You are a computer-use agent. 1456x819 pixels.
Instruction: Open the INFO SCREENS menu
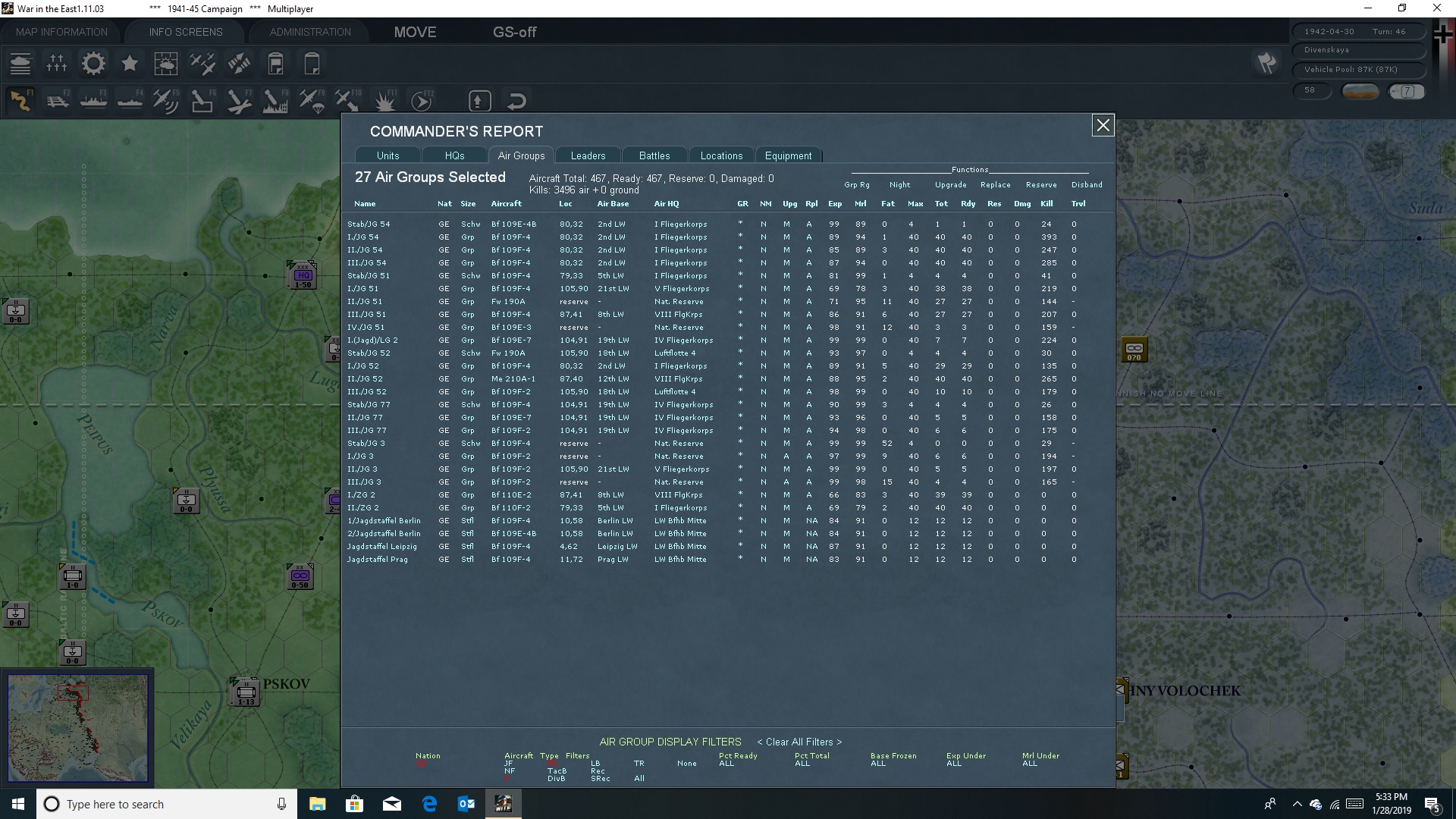click(x=184, y=31)
